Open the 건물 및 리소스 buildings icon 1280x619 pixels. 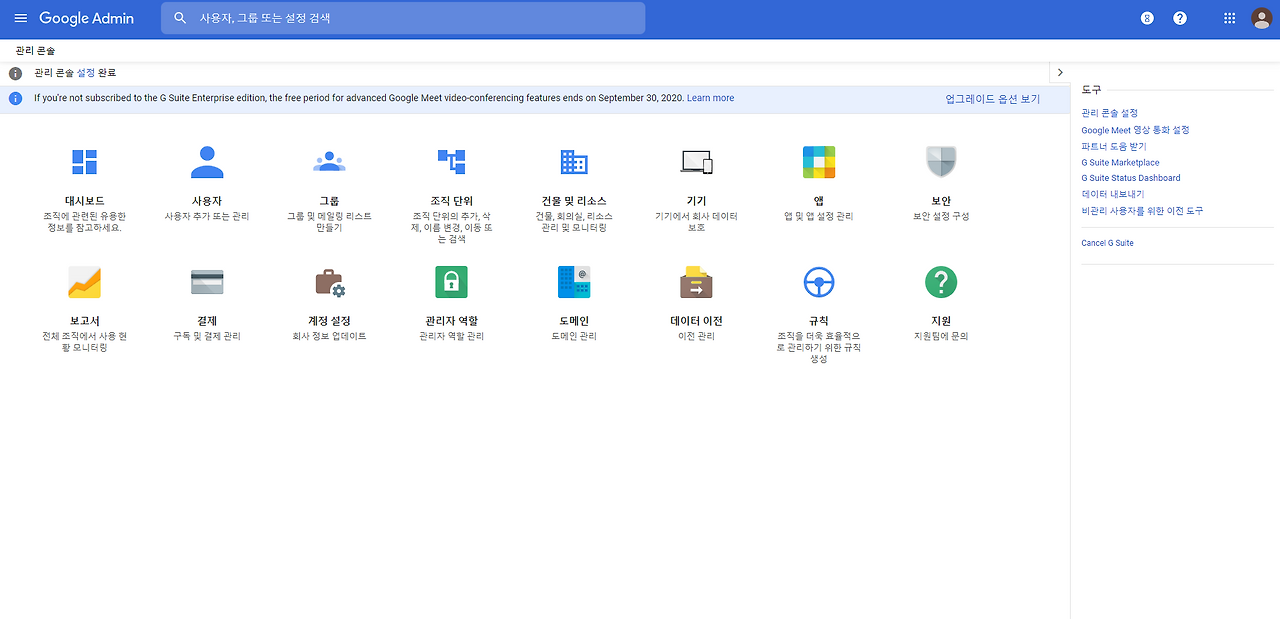click(x=574, y=162)
